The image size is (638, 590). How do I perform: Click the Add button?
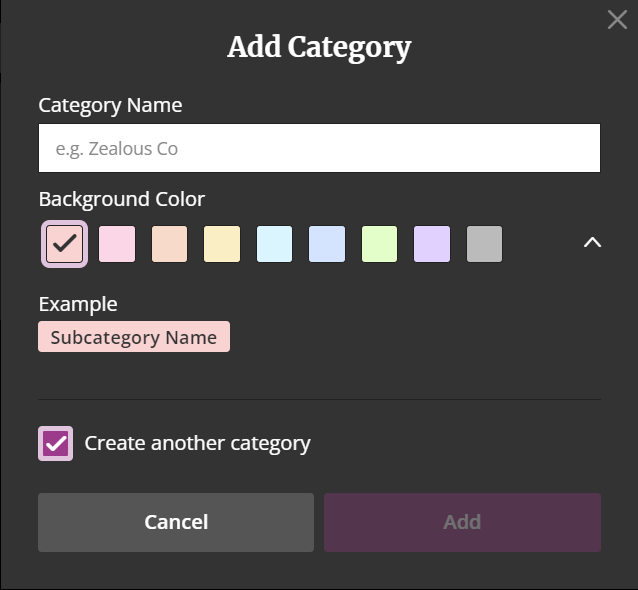462,522
